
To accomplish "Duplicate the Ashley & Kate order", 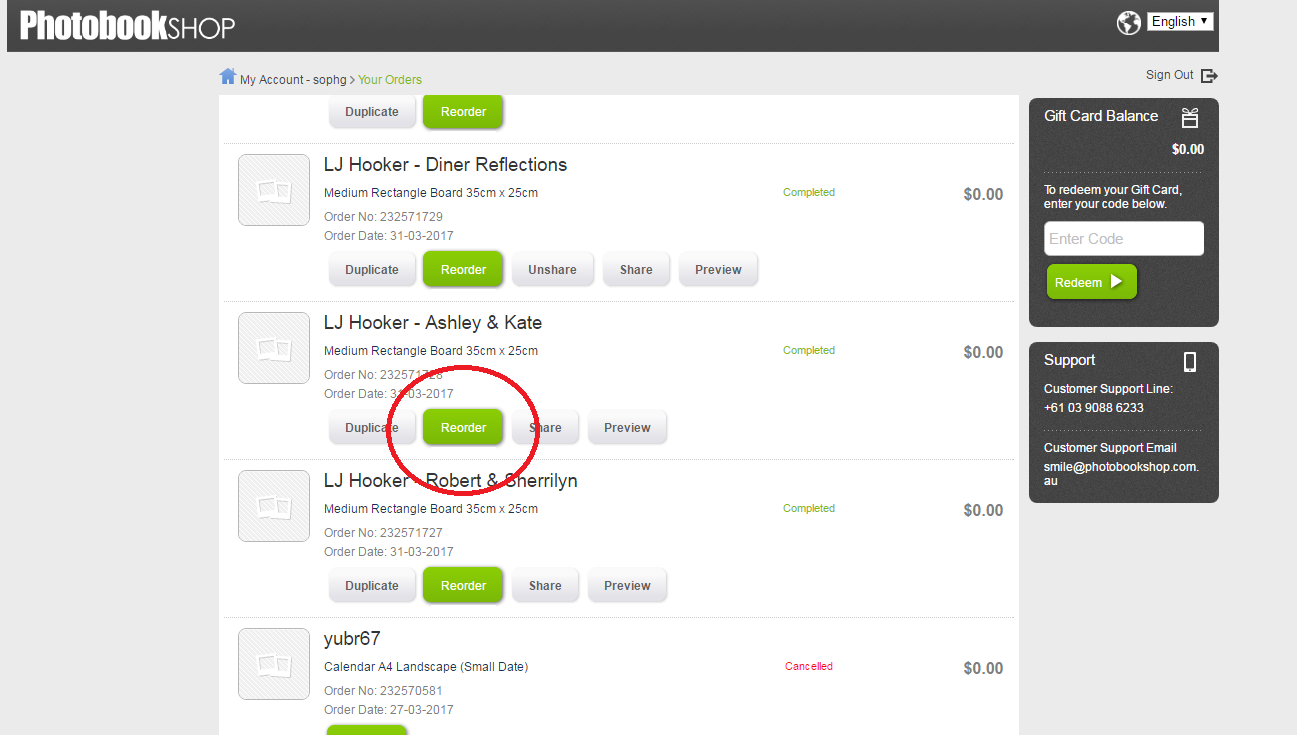I will 372,427.
